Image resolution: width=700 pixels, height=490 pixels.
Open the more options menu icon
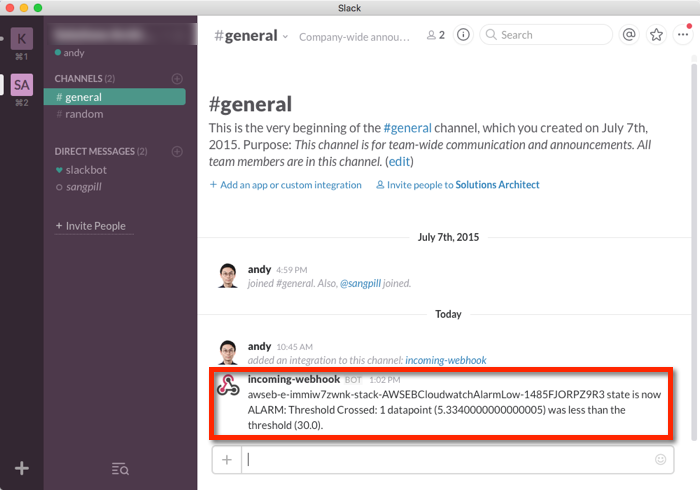pyautogui.click(x=684, y=35)
